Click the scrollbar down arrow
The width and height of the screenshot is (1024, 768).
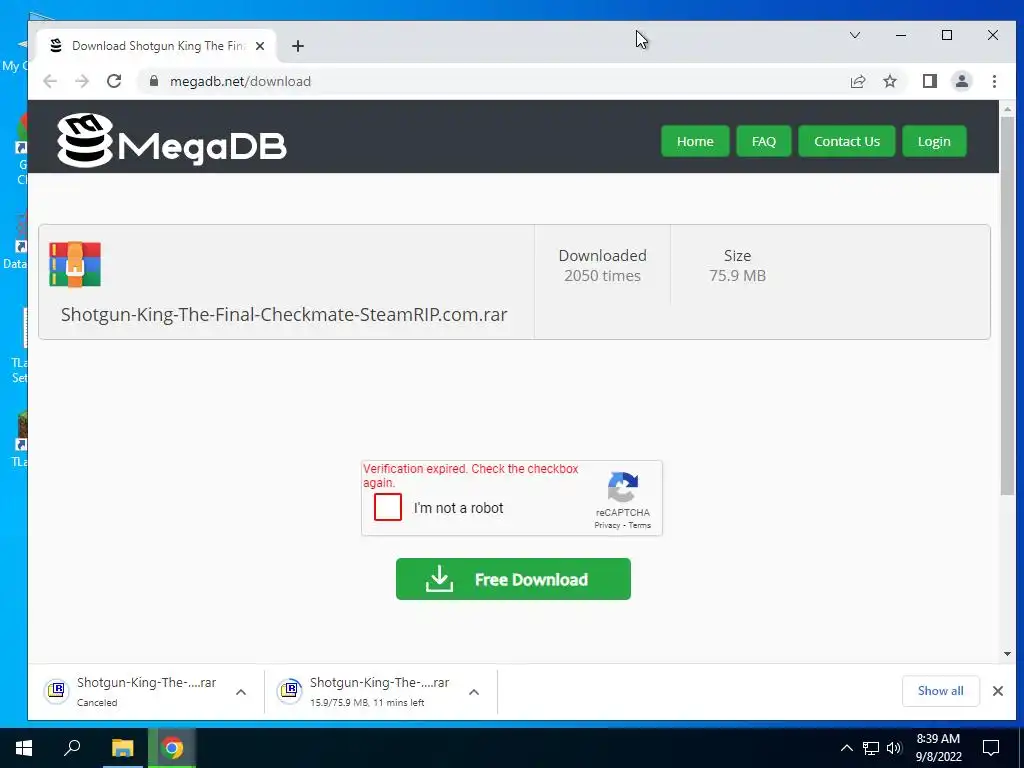(1007, 654)
